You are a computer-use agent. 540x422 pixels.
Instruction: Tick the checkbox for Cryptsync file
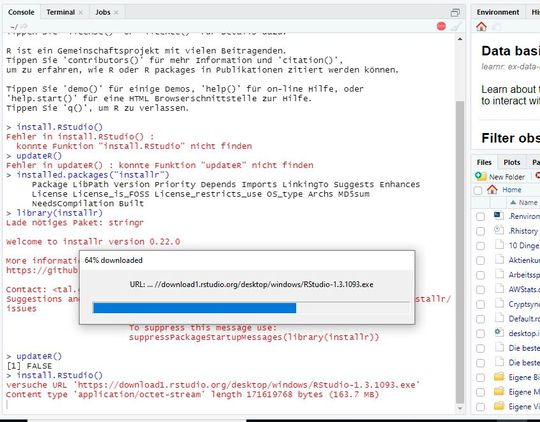[480, 304]
